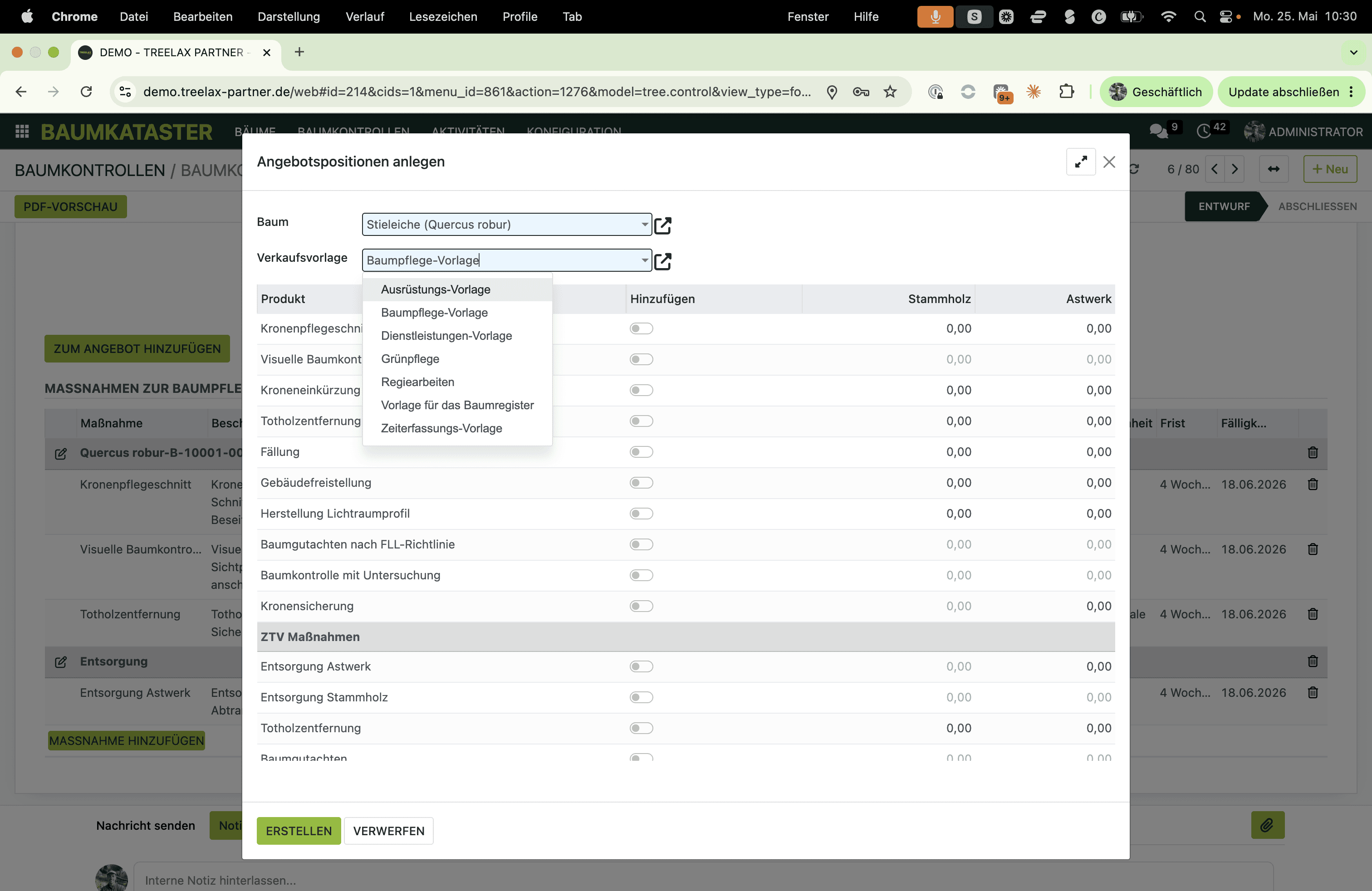Open the conversations messages icon
The width and height of the screenshot is (1372, 891).
click(x=1158, y=132)
